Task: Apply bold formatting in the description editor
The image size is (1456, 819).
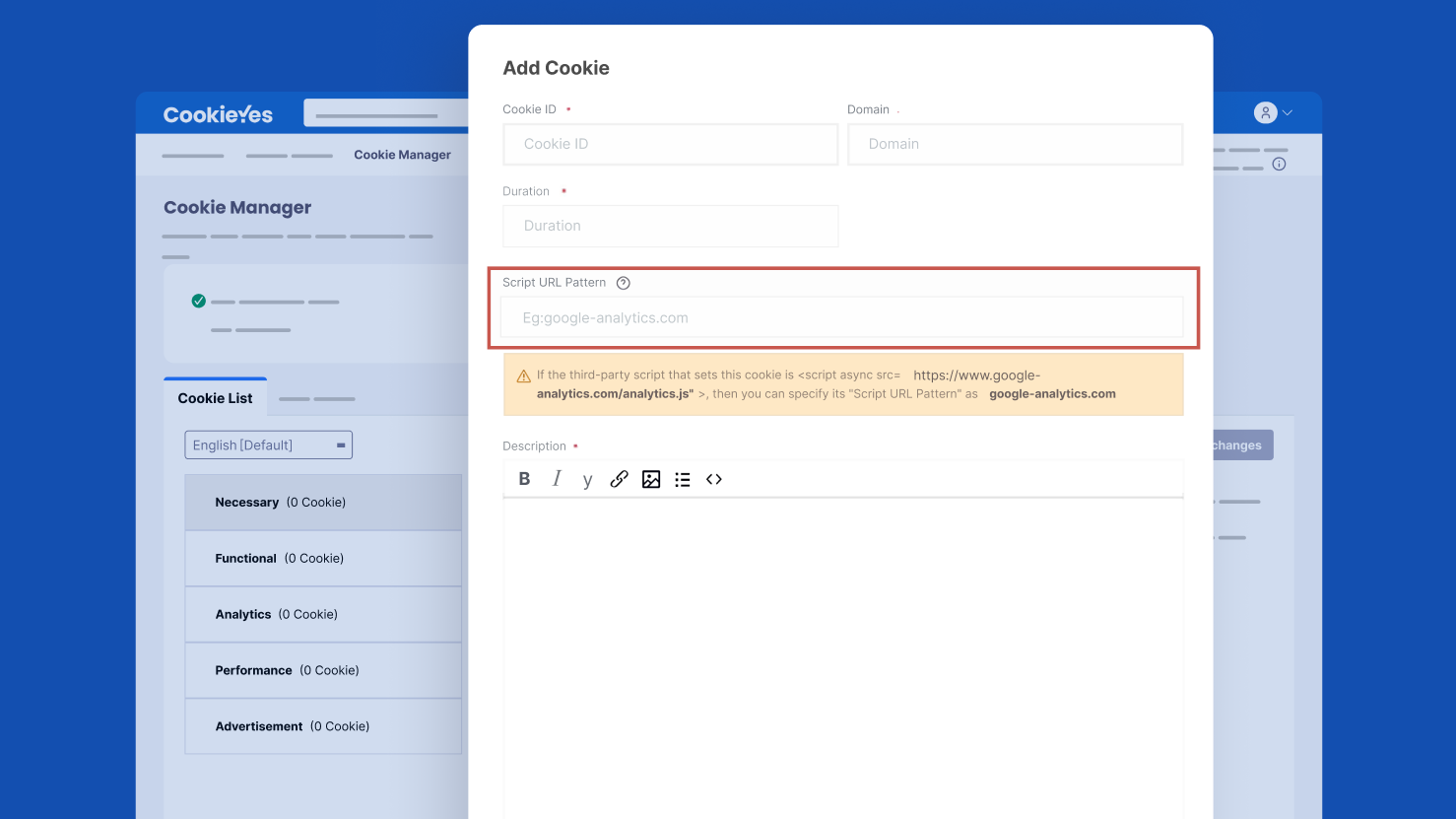Action: coord(524,479)
